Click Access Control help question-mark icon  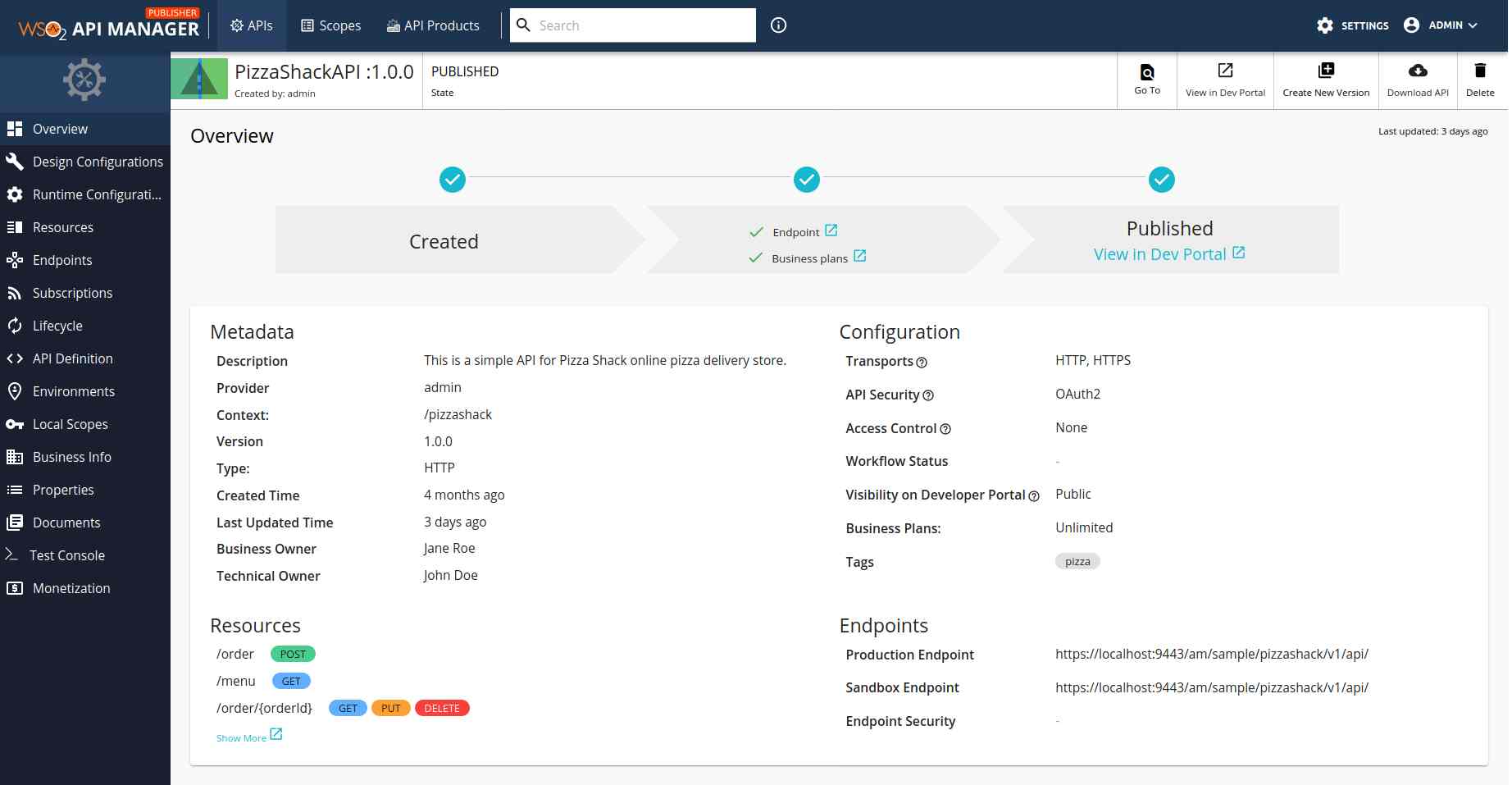[x=945, y=430]
